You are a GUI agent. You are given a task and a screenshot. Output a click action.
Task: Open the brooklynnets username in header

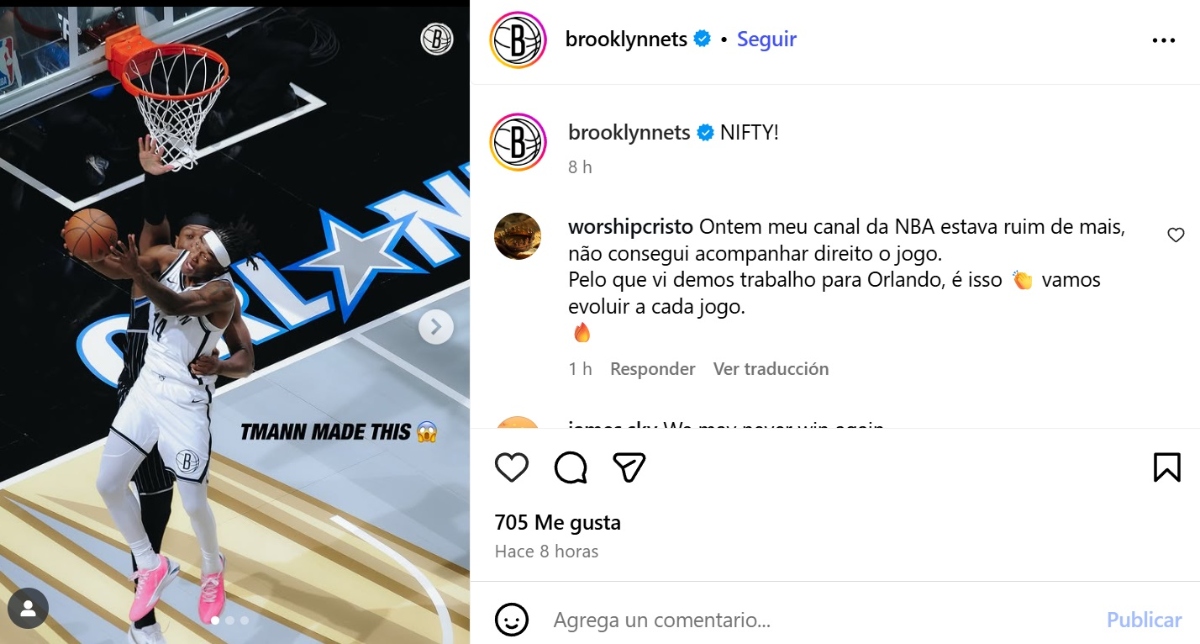click(626, 39)
